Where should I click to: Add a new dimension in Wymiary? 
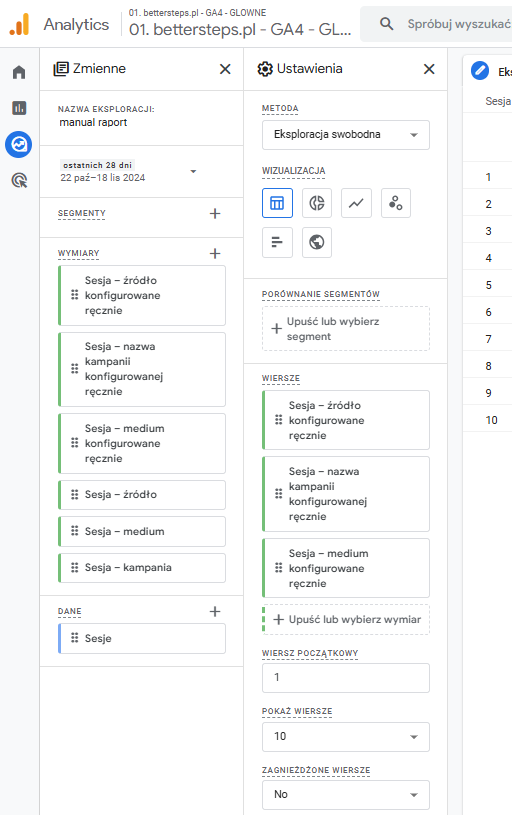(215, 253)
